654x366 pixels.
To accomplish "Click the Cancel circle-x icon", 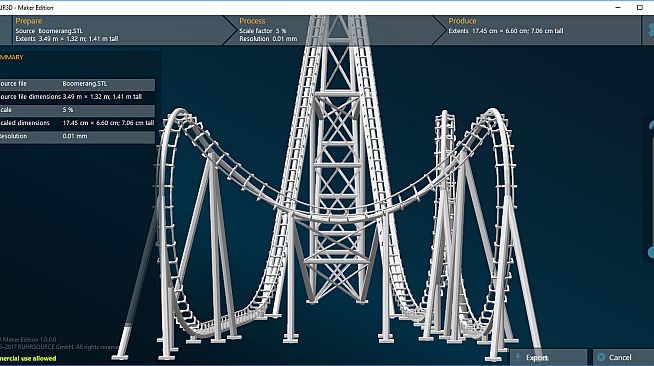I will (x=601, y=357).
